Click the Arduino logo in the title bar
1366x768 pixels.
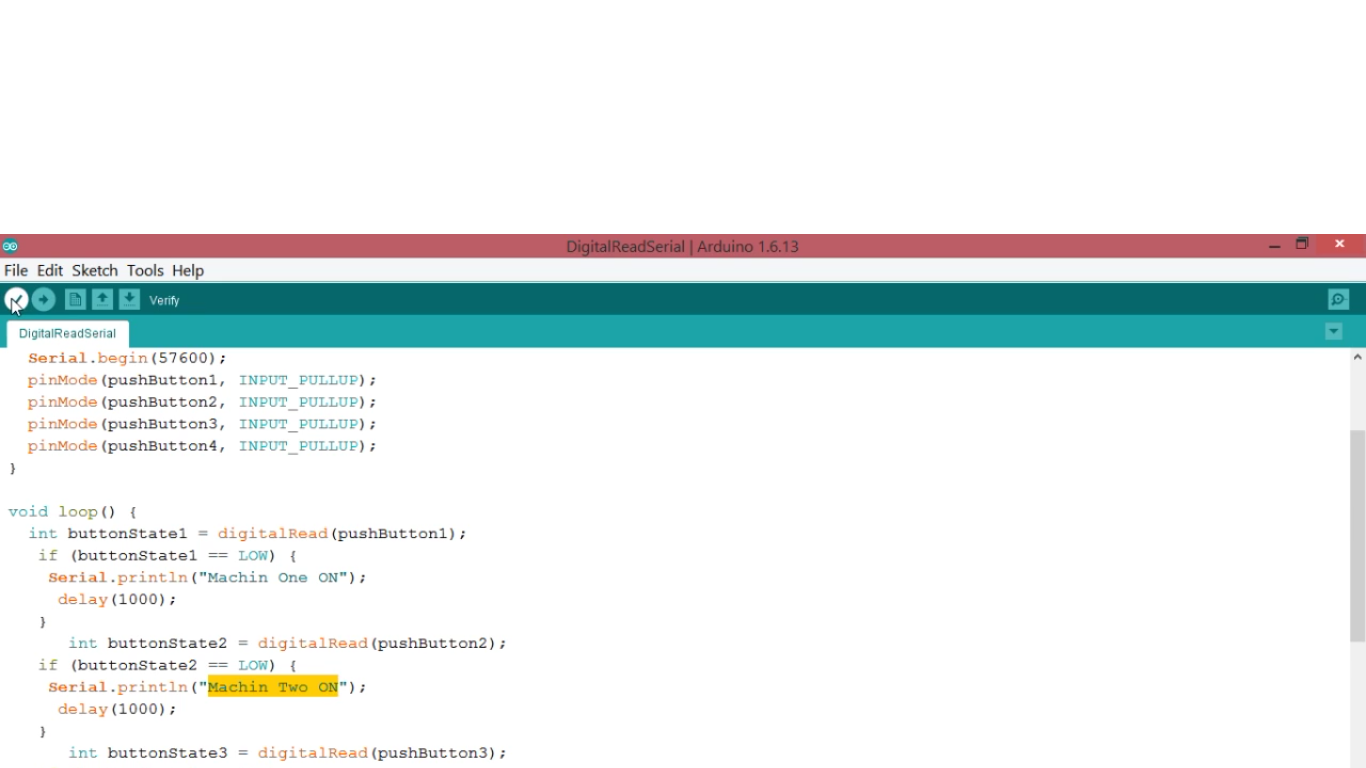tap(11, 245)
